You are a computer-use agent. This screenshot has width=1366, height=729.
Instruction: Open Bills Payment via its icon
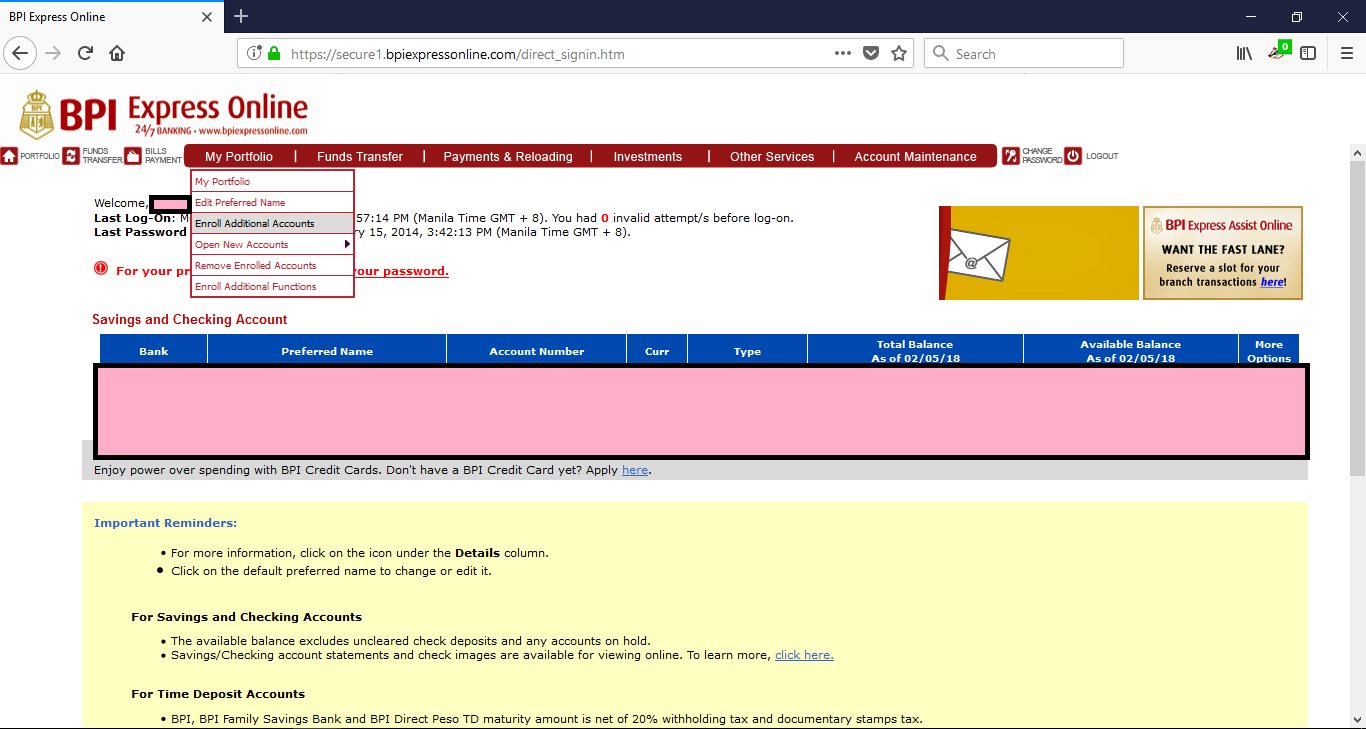[131, 156]
